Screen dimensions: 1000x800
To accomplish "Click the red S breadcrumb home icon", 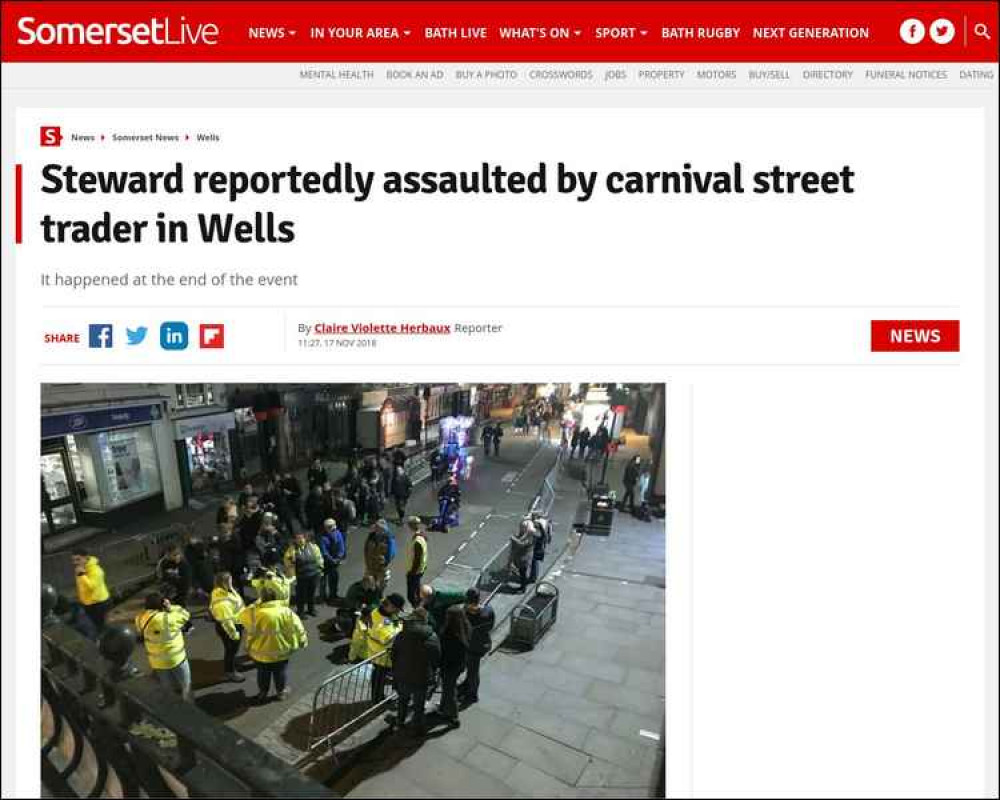I will point(50,137).
